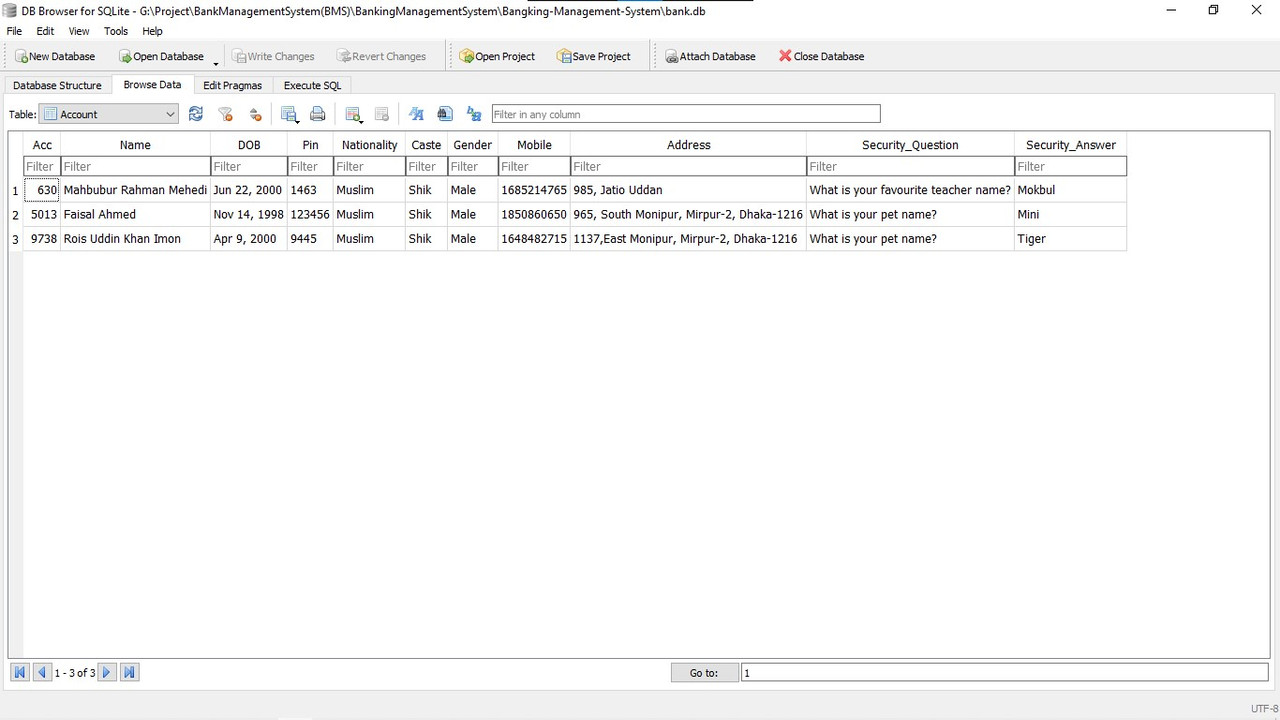Viewport: 1280px width, 720px height.
Task: Select the DOB cell 'Nov 14, 1998'
Action: click(x=249, y=214)
